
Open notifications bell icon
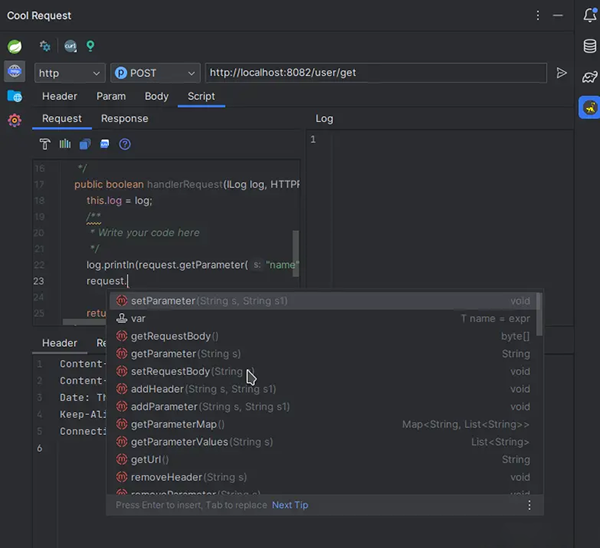coord(590,15)
